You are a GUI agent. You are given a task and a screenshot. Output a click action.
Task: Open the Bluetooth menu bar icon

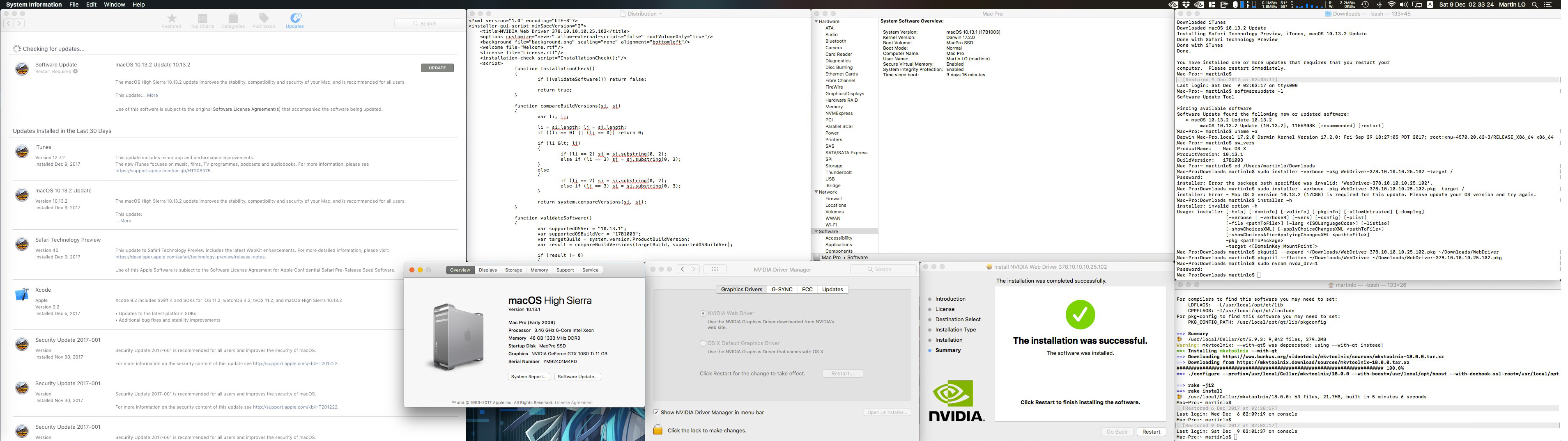tap(1379, 4)
